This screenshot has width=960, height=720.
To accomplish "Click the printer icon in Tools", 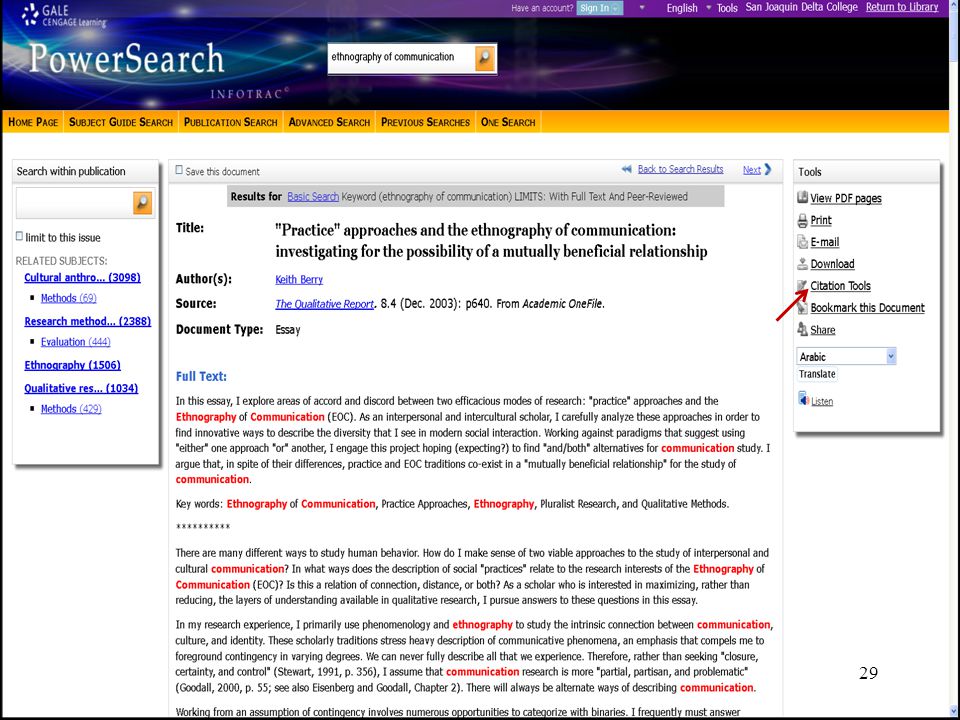I will pos(803,220).
